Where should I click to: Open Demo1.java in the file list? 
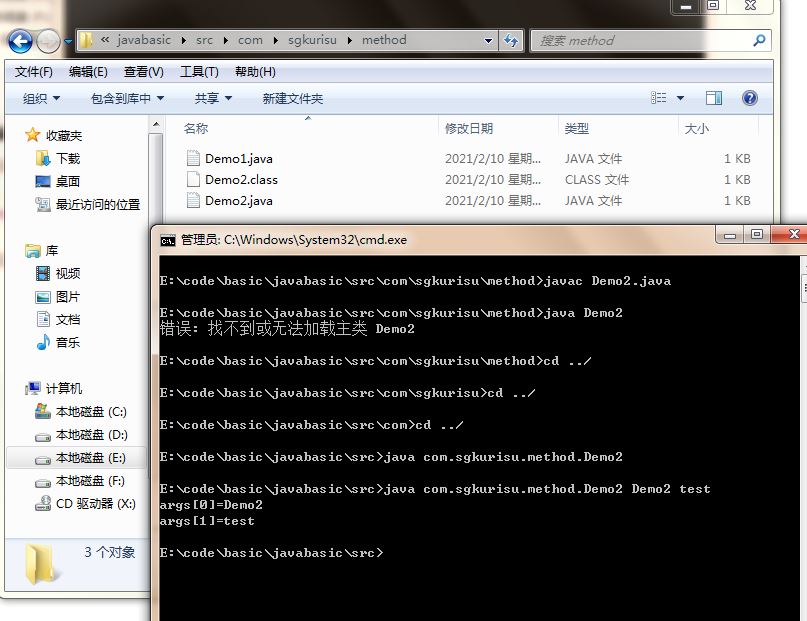(238, 159)
